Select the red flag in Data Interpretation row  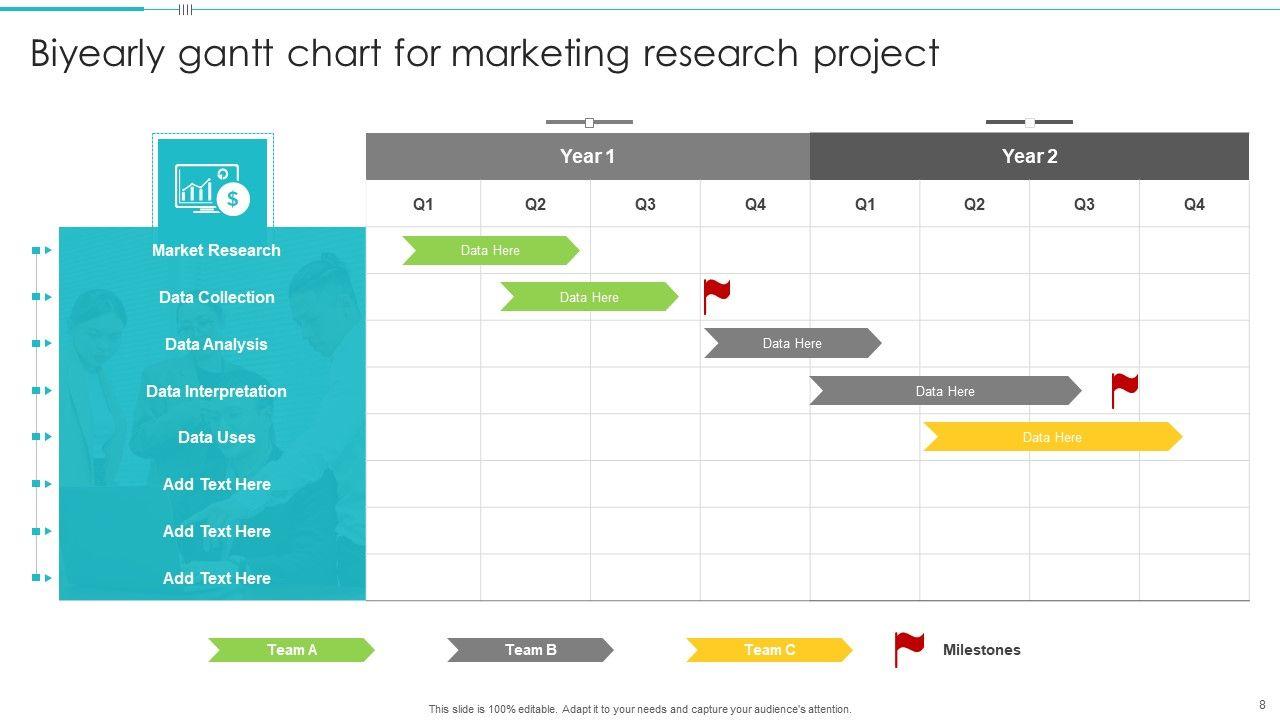pos(1124,388)
